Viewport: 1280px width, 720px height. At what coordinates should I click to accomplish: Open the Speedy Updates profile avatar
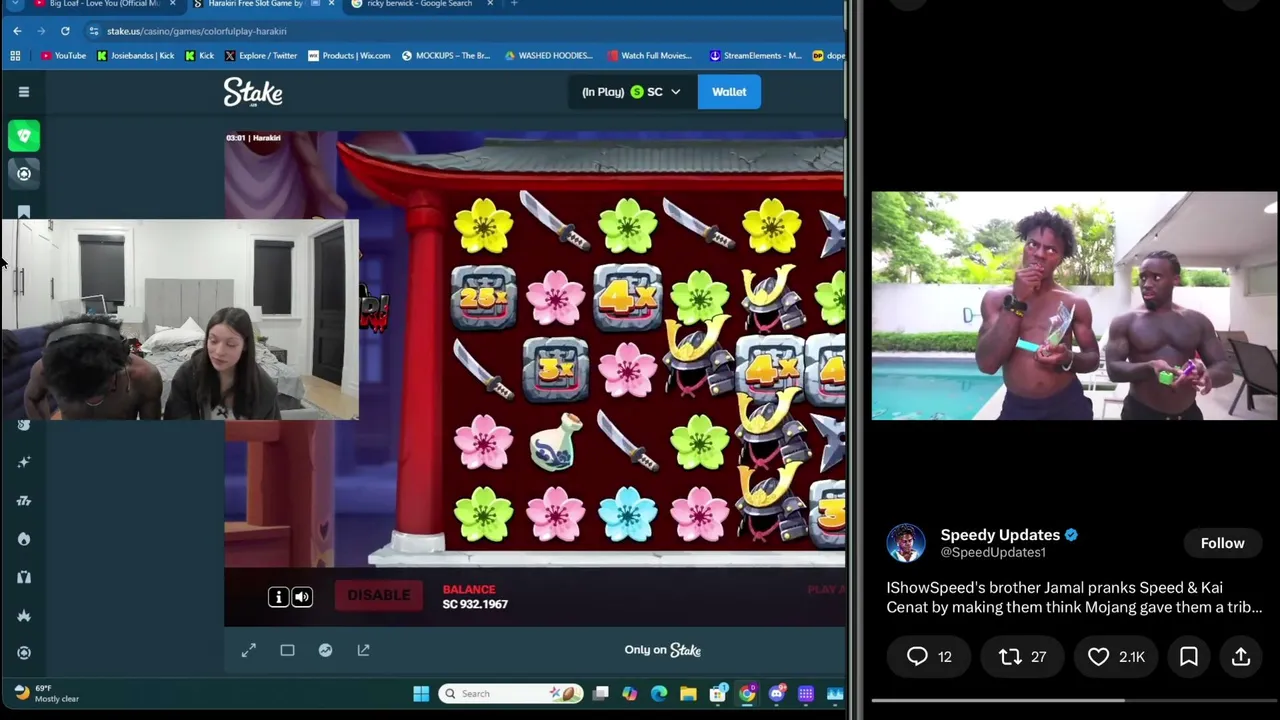(906, 543)
